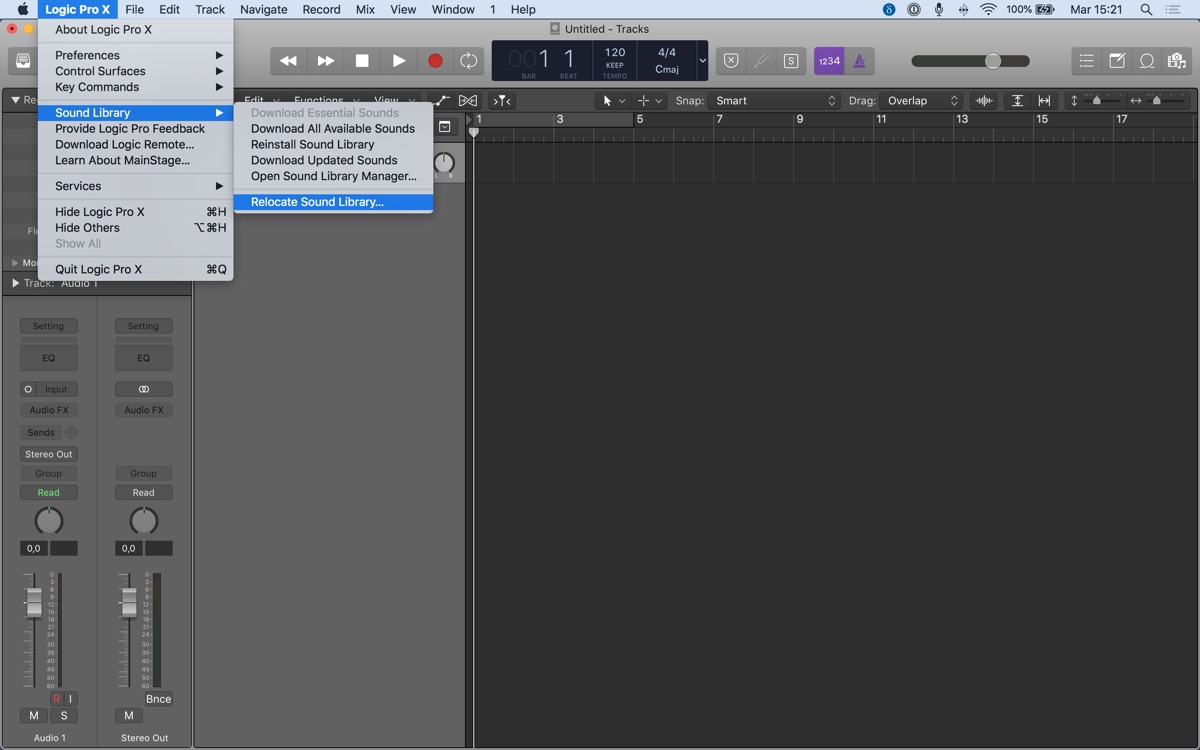Image resolution: width=1200 pixels, height=750 pixels.
Task: Click the Stop transport button
Action: [x=362, y=61]
